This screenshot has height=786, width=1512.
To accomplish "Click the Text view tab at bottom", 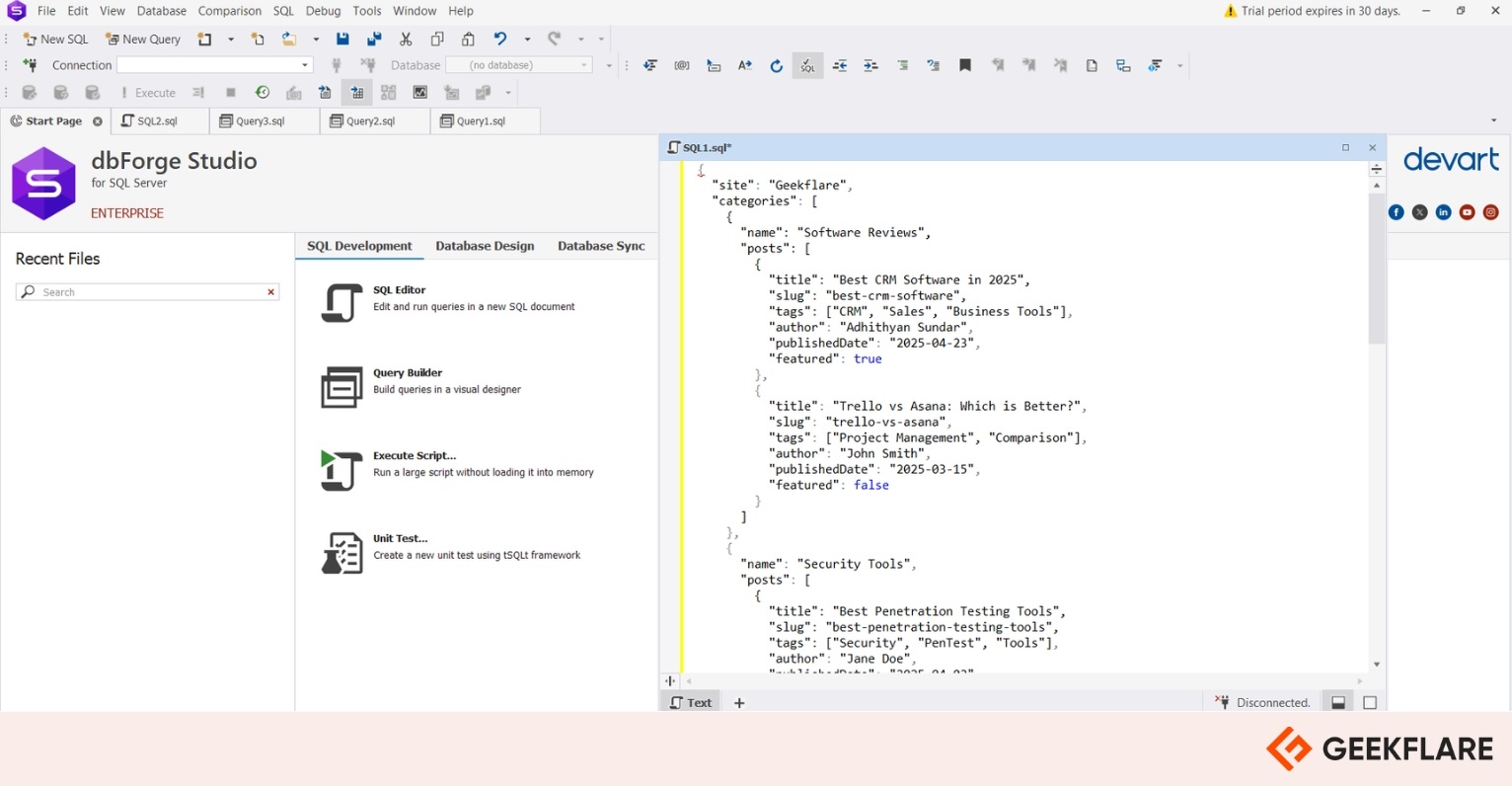I will [691, 702].
